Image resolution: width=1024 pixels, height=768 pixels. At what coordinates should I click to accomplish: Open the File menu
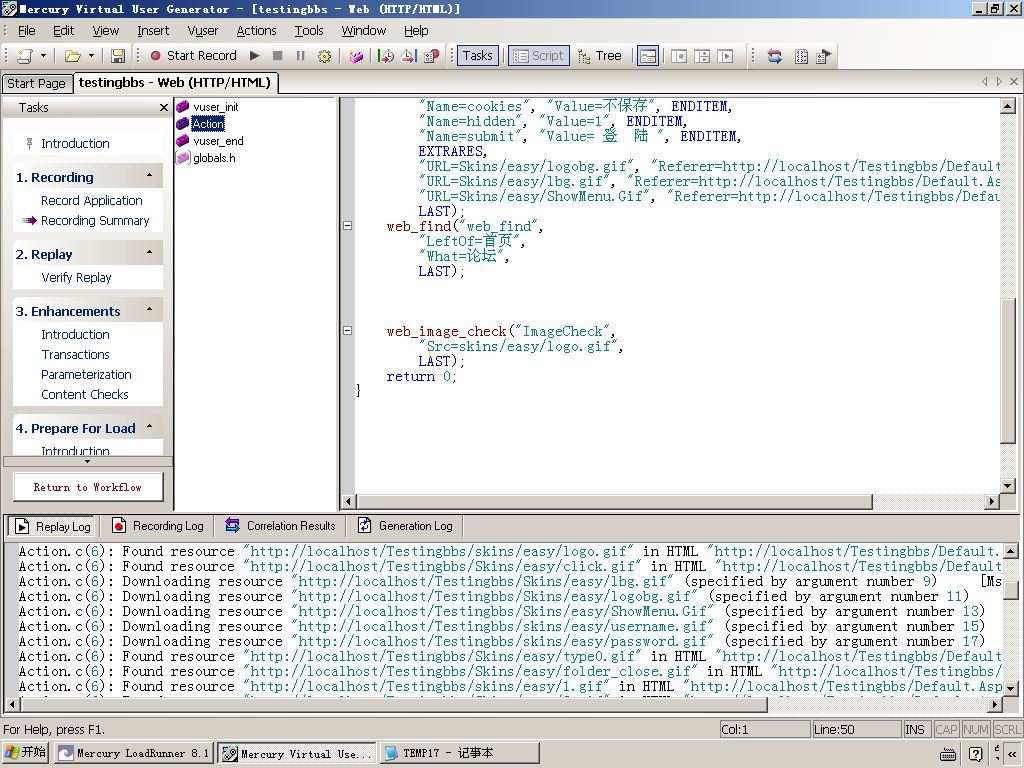point(27,31)
